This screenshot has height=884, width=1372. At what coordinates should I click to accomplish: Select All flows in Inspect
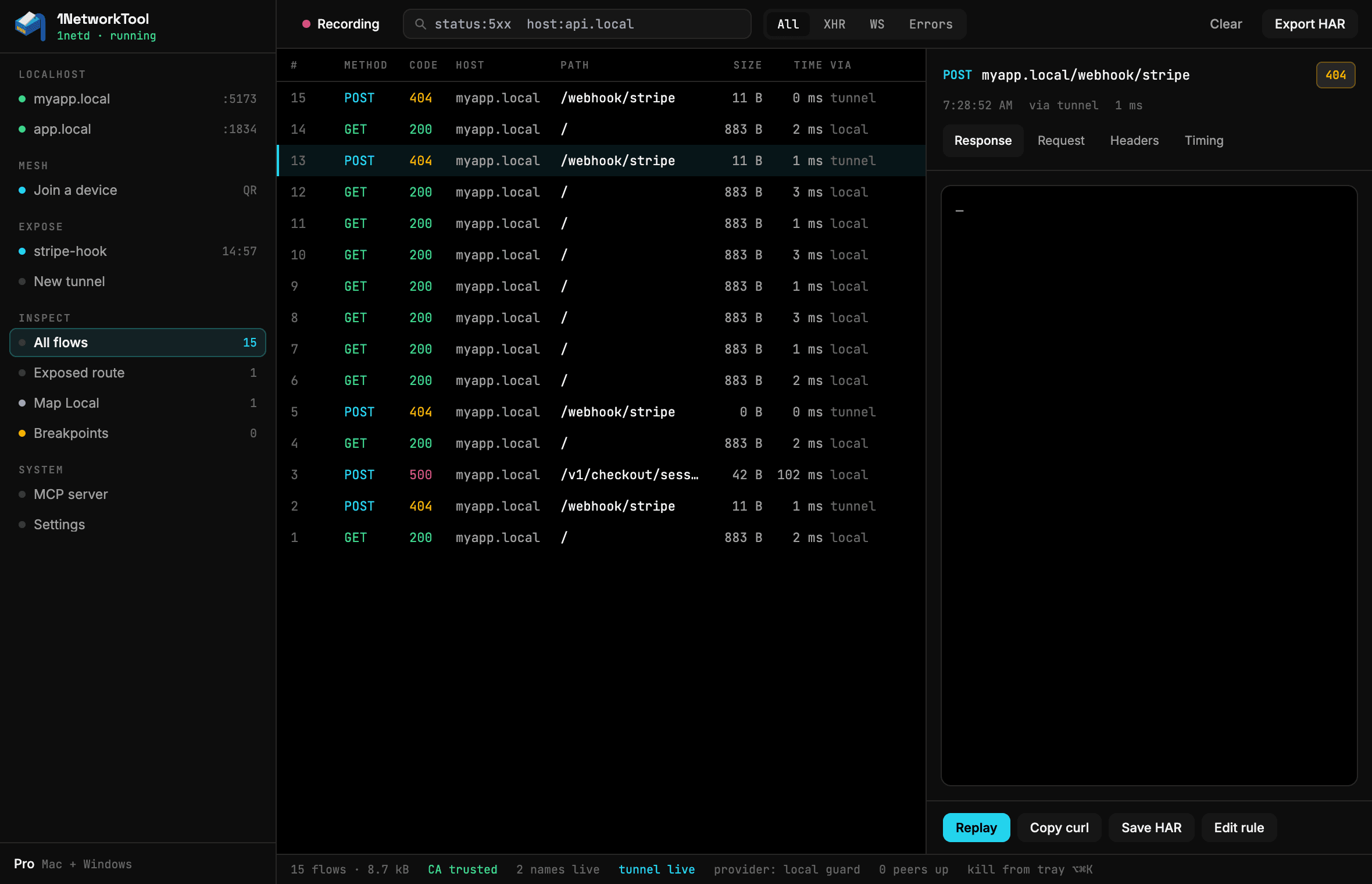pyautogui.click(x=138, y=343)
